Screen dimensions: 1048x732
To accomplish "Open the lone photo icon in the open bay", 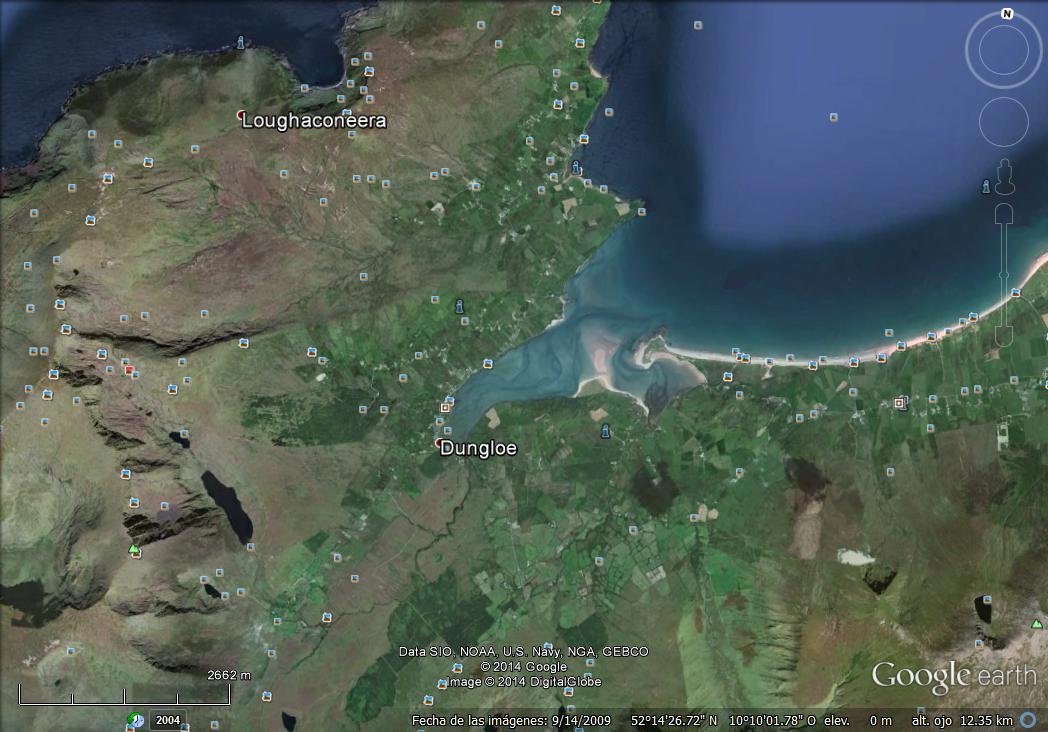I will pyautogui.click(x=833, y=117).
